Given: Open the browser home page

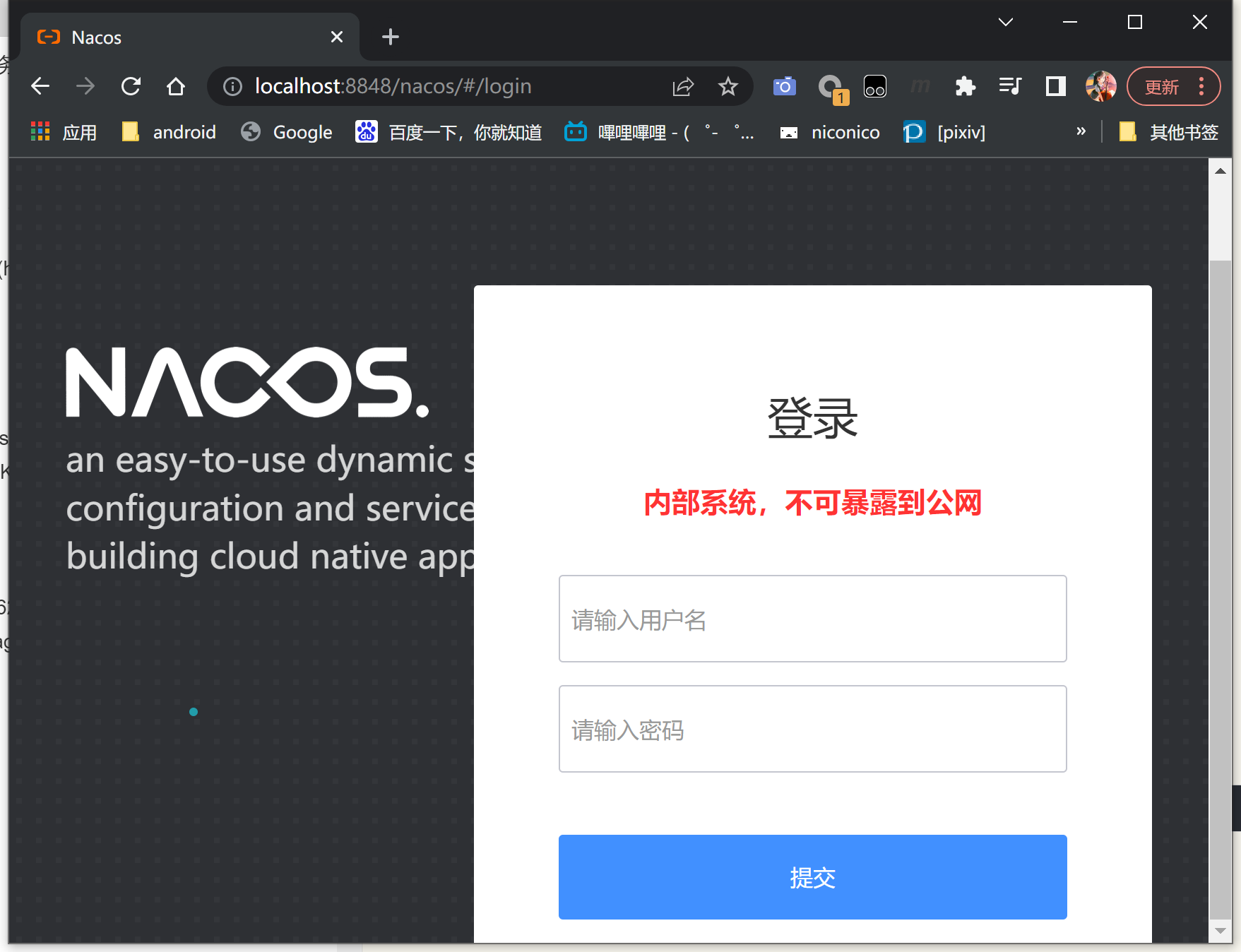Looking at the screenshot, I should [x=176, y=86].
